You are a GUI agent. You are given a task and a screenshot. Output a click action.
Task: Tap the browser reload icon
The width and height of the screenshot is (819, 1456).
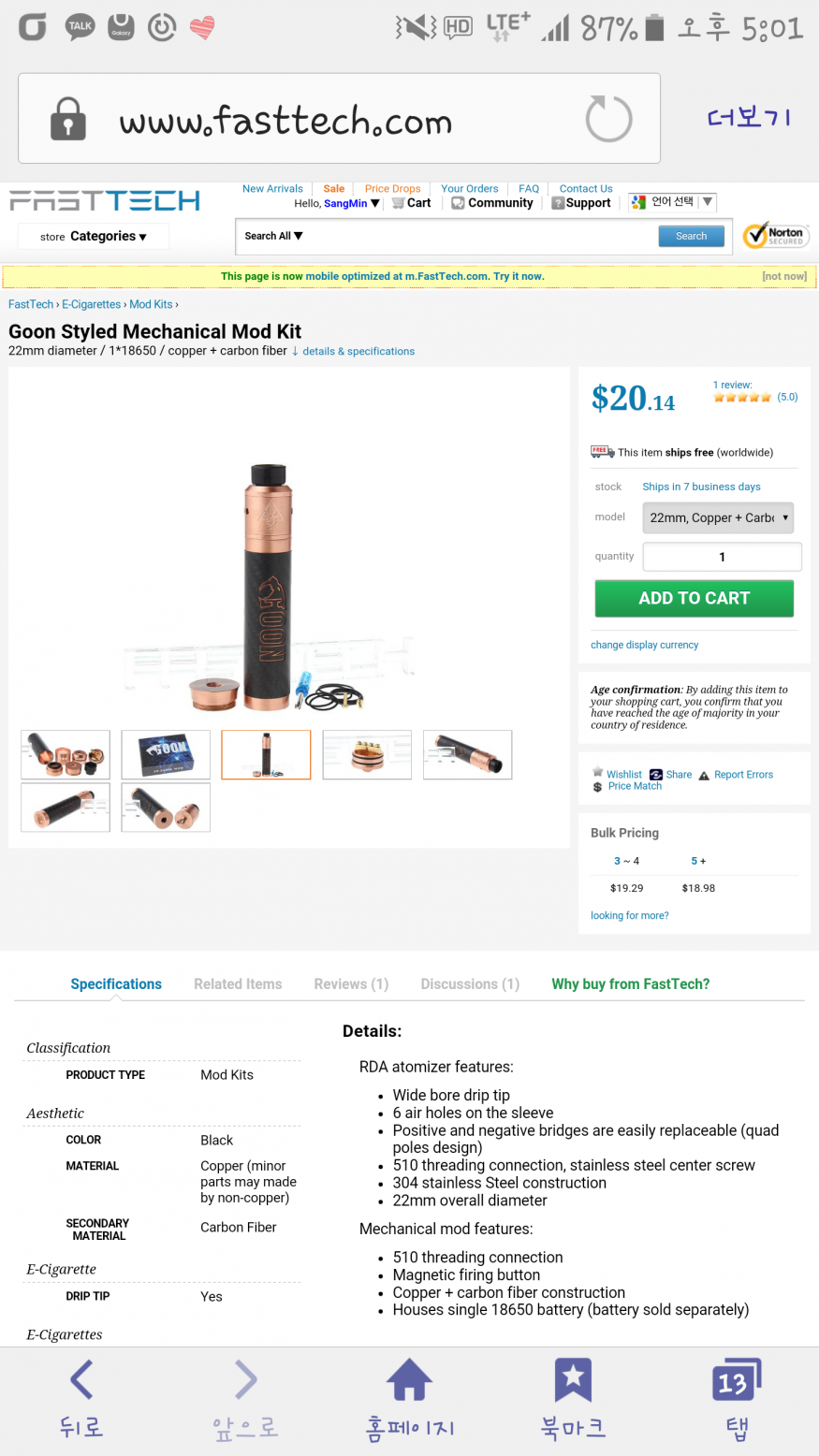pos(608,119)
